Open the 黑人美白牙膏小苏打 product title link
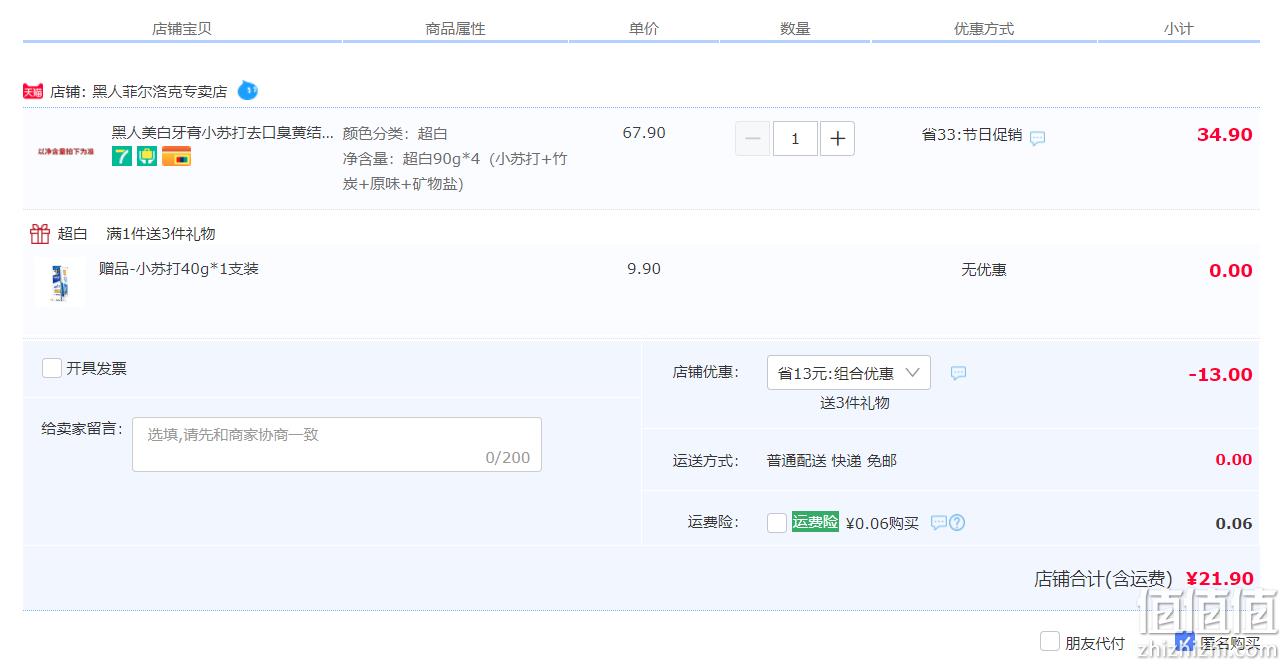The height and width of the screenshot is (667, 1287). click(223, 132)
